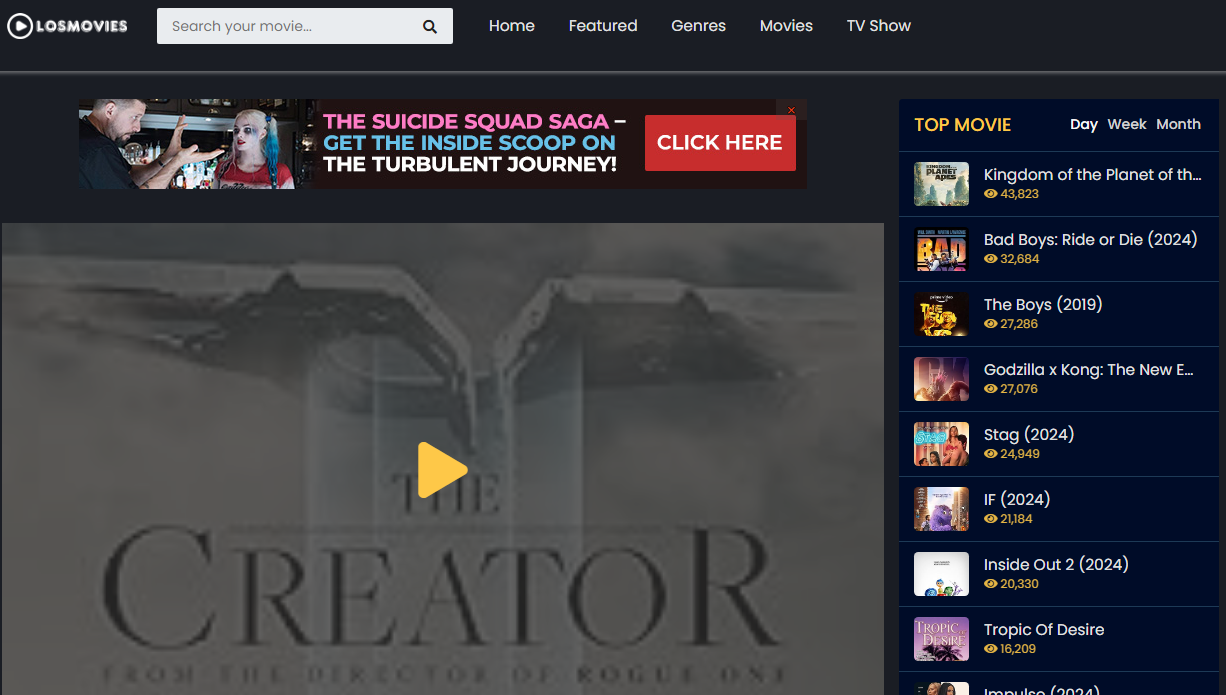Go to the Home page
Viewport: 1226px width, 695px height.
click(x=512, y=26)
